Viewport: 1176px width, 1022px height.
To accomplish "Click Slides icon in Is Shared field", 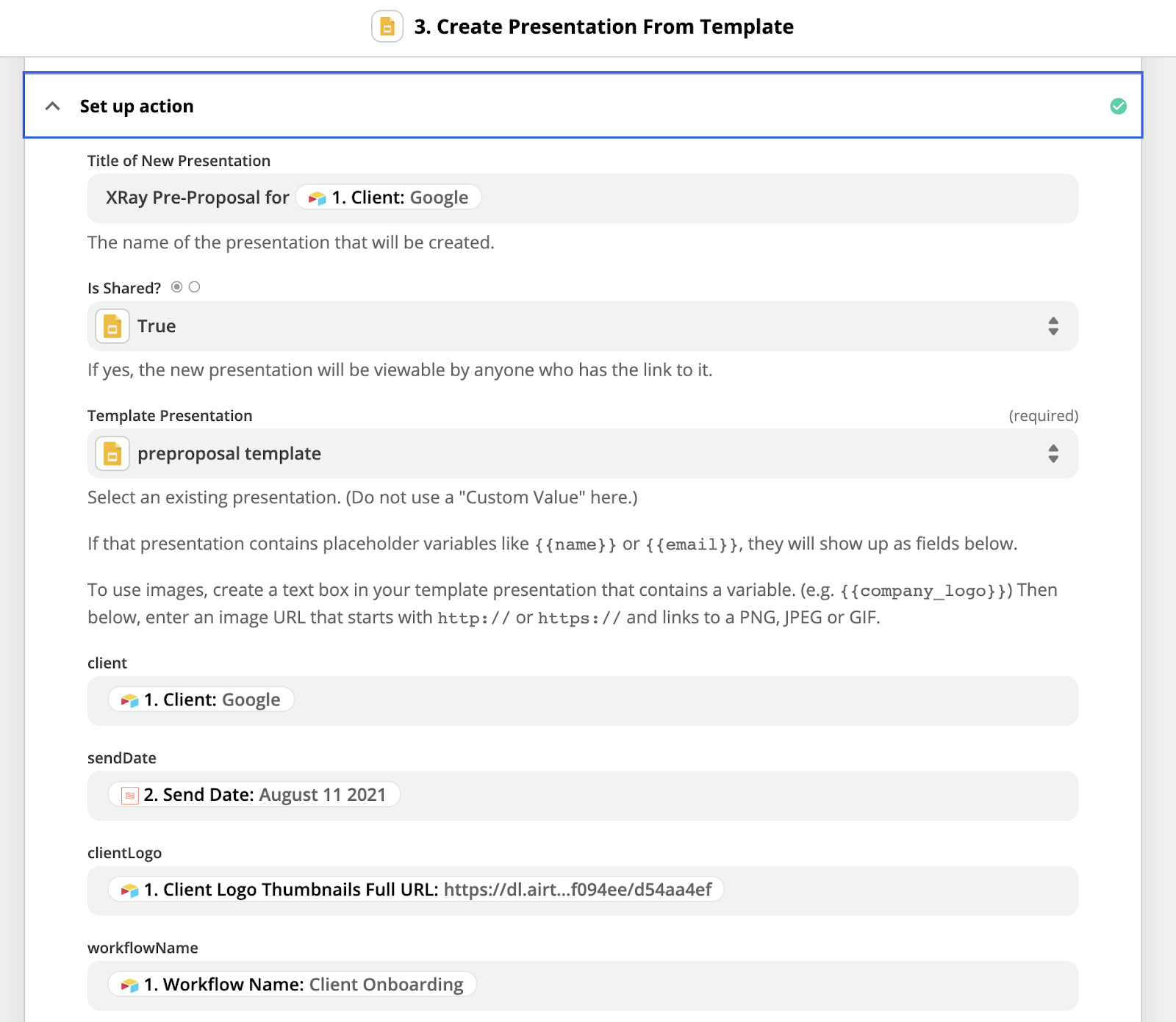I will click(x=112, y=326).
